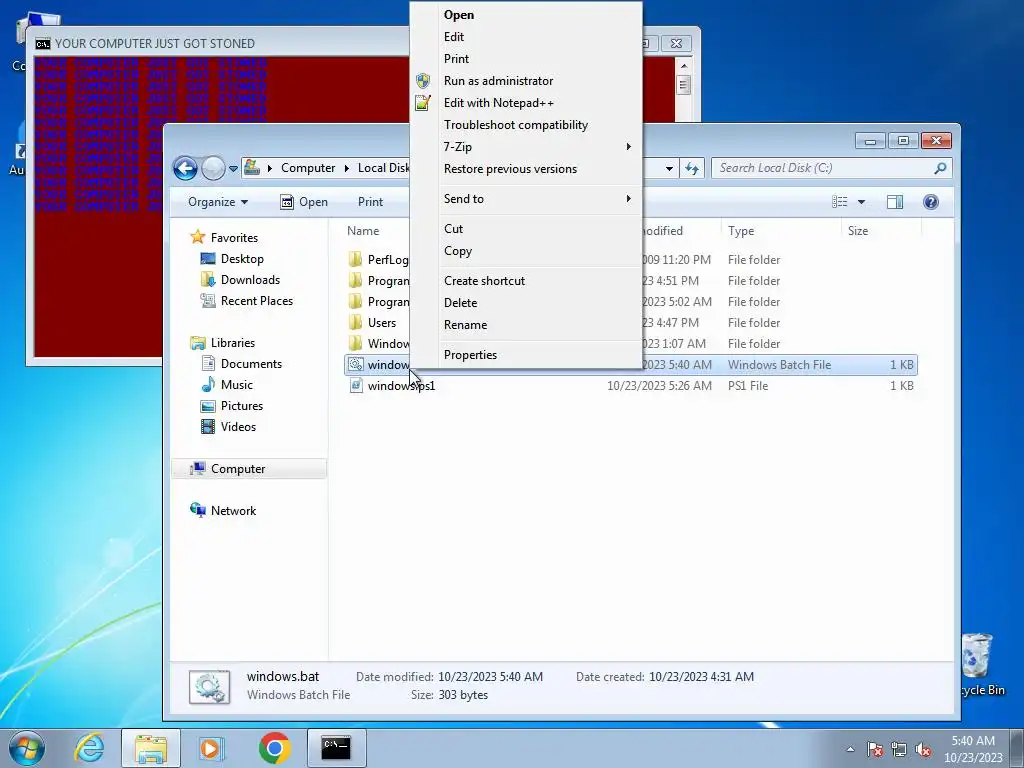Choose Create shortcut
The image size is (1024, 768).
tap(485, 281)
